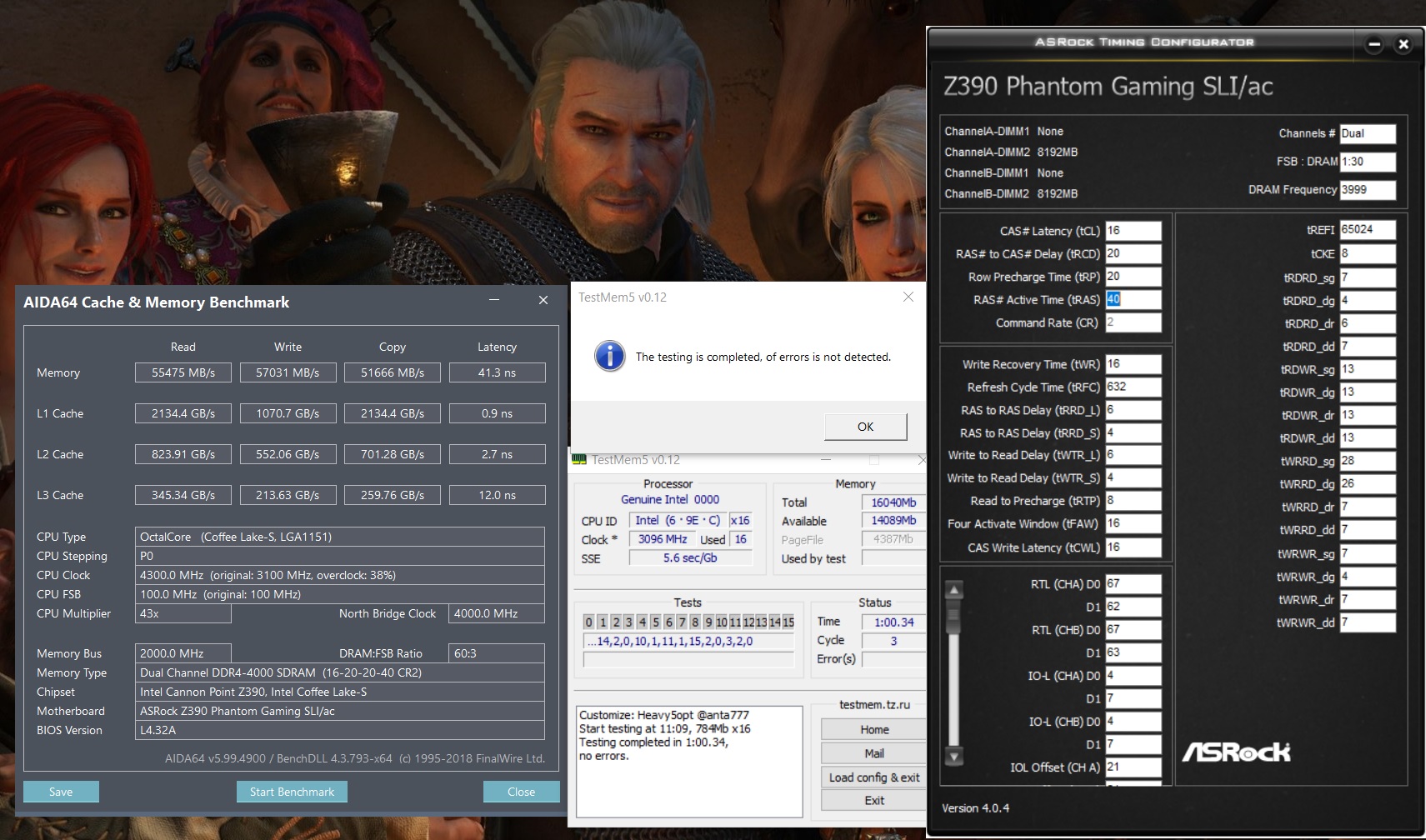
Task: Open the testmem.tz.ru link
Action: [x=874, y=705]
